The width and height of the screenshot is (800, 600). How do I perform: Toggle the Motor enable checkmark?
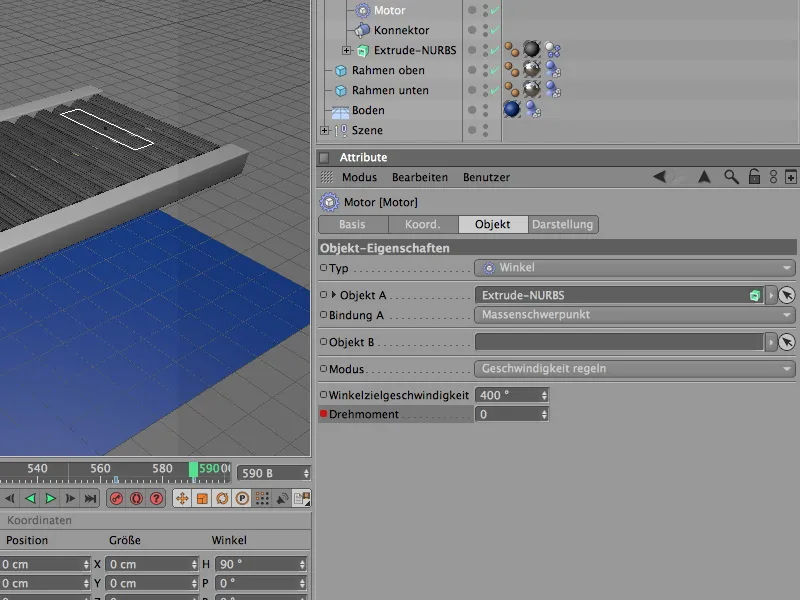pyautogui.click(x=495, y=10)
